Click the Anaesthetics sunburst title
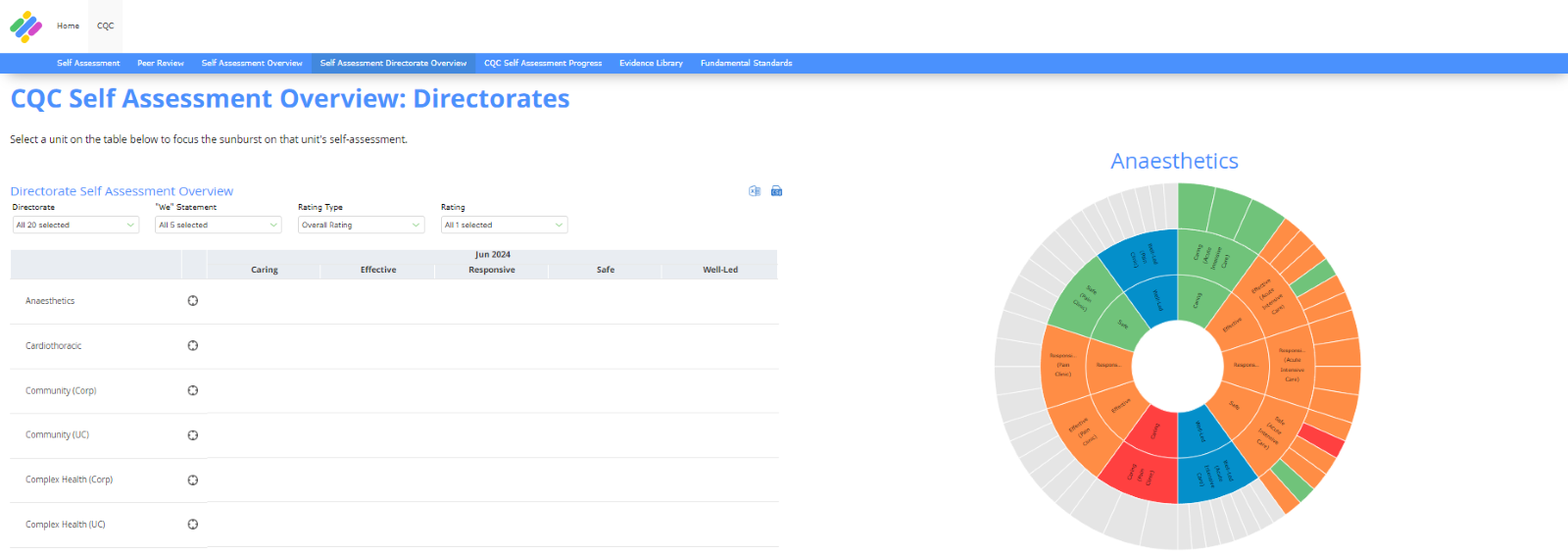 (x=1174, y=161)
